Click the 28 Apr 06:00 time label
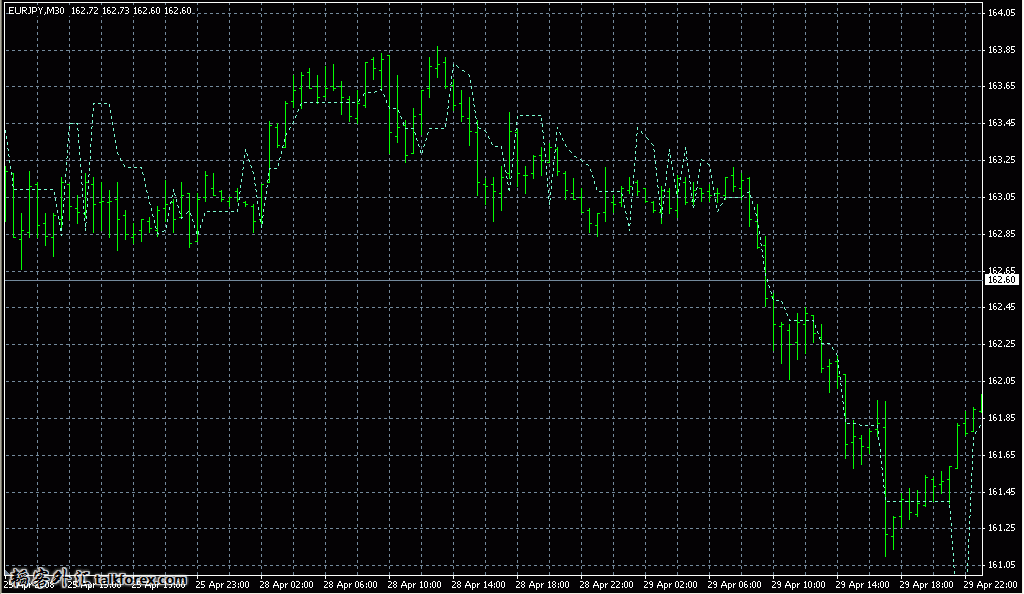Screen dimensions: 1024x594 (x=351, y=585)
